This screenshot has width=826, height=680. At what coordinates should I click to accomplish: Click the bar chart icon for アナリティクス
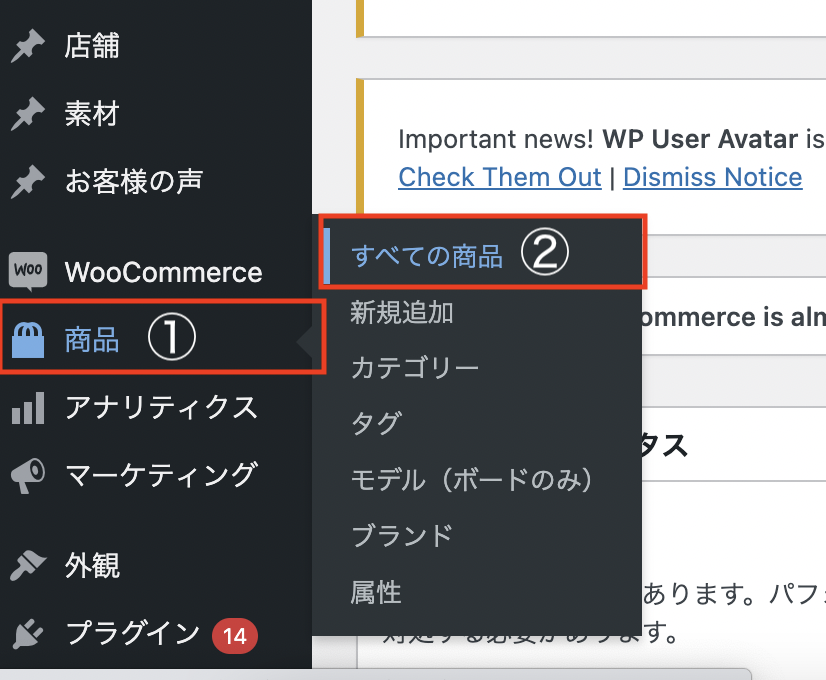pos(28,407)
